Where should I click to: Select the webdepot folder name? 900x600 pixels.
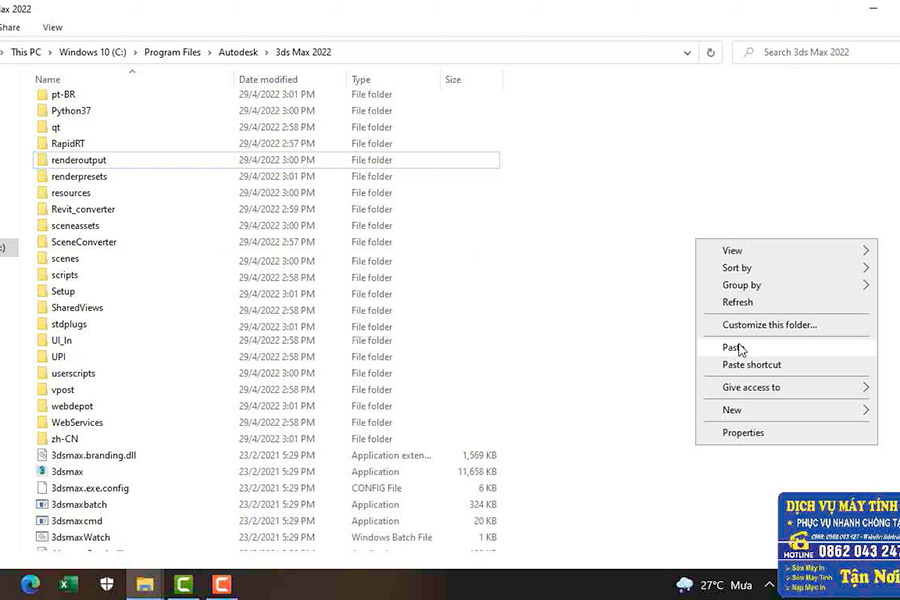point(72,406)
